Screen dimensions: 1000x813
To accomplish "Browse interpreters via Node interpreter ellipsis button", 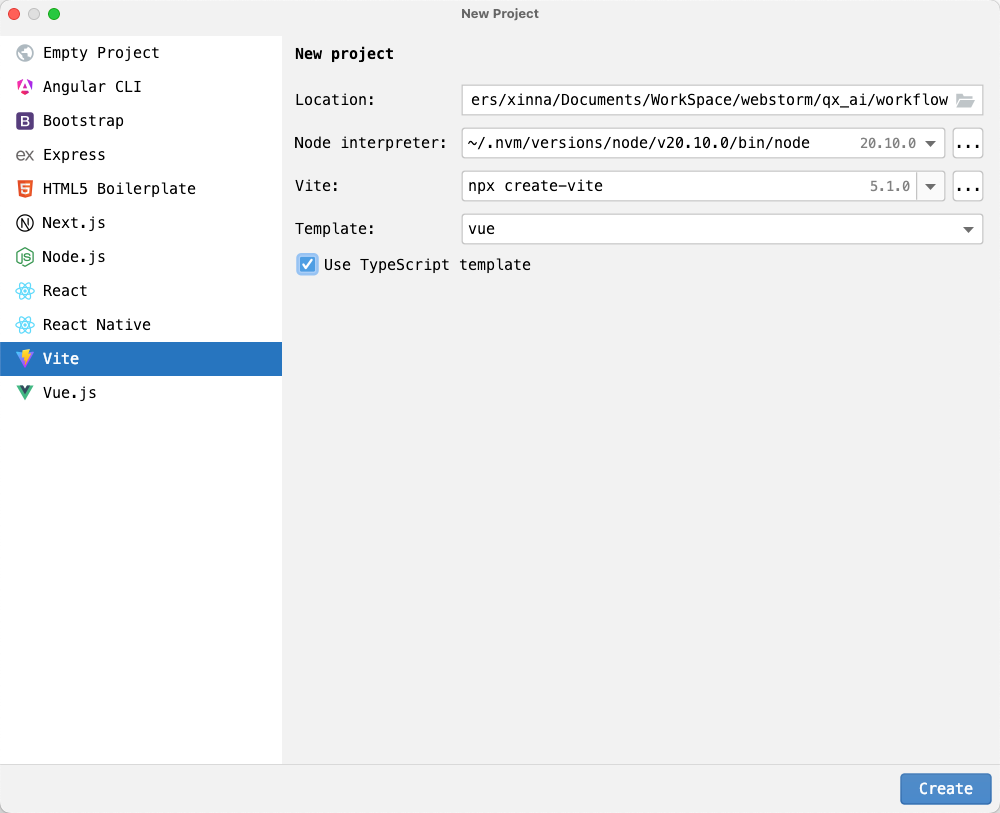I will click(967, 143).
